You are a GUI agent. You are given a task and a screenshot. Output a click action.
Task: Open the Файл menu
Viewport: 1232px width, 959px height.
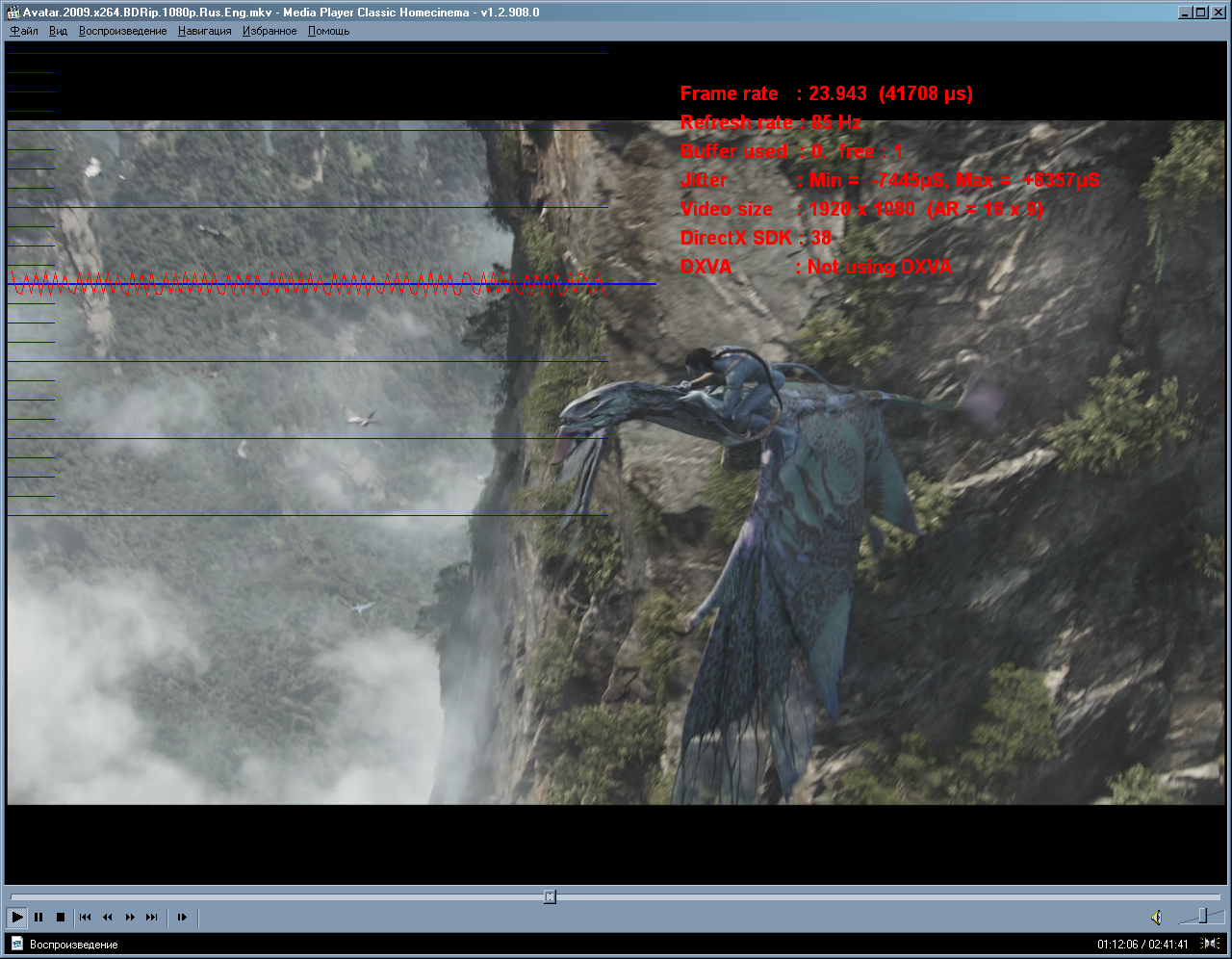click(x=24, y=31)
